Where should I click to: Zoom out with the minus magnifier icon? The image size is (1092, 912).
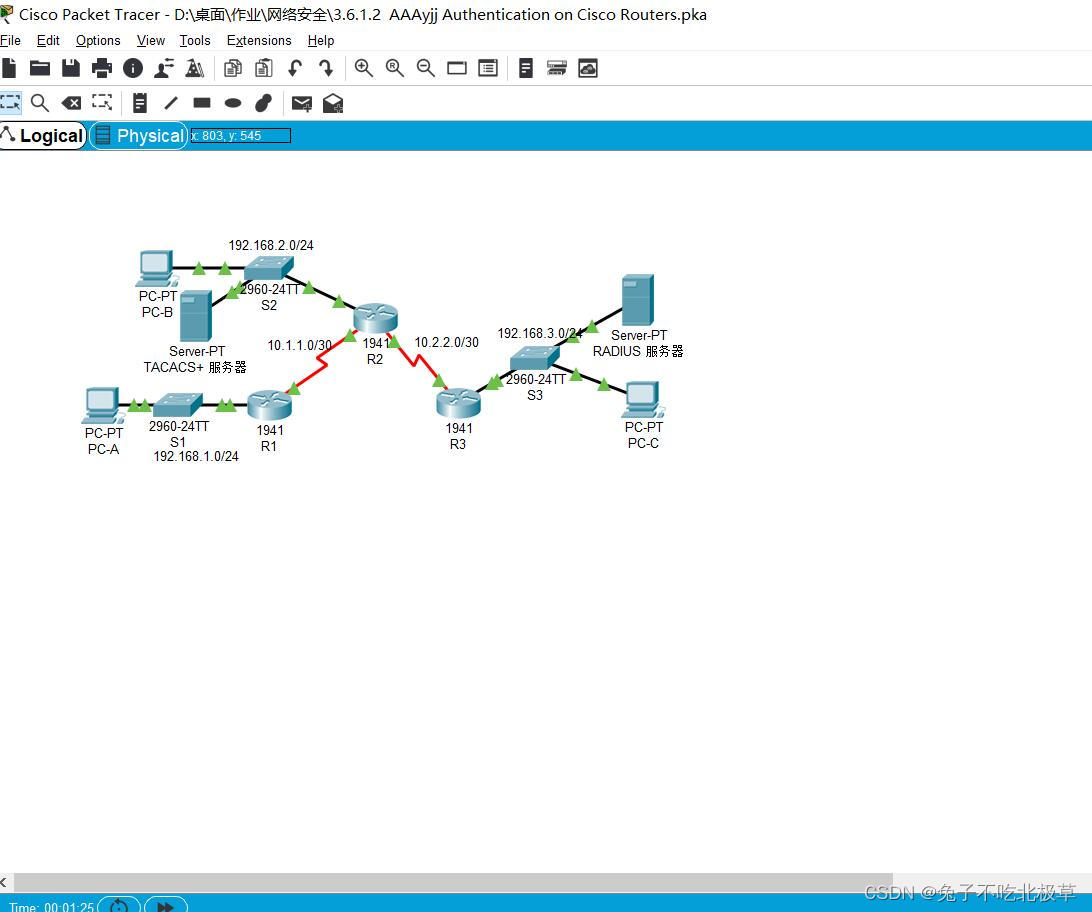point(426,68)
